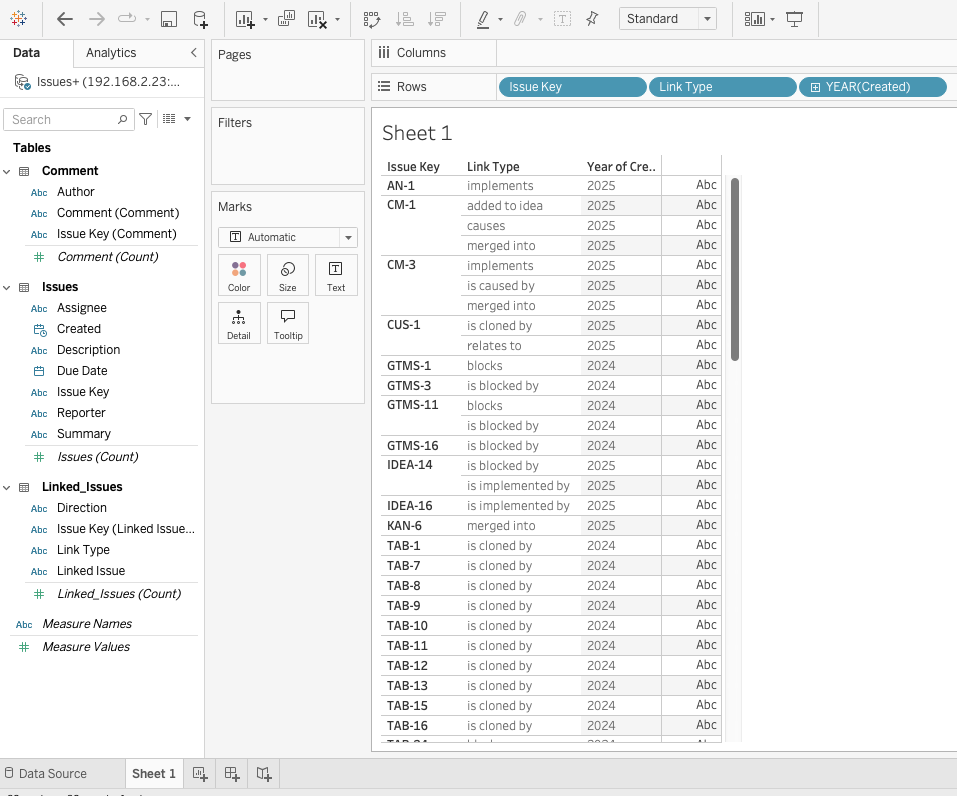
Task: Click the Presentation Mode icon
Action: [794, 19]
